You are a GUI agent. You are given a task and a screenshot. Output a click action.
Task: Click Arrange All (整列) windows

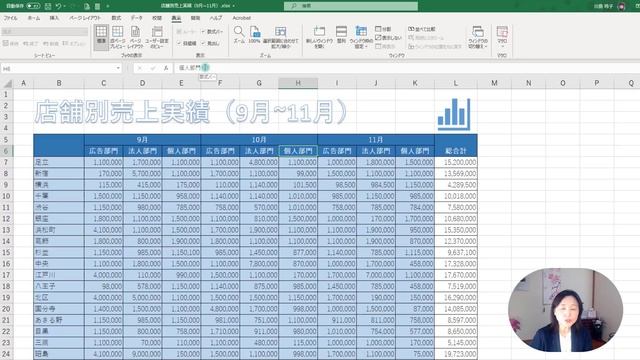(341, 35)
